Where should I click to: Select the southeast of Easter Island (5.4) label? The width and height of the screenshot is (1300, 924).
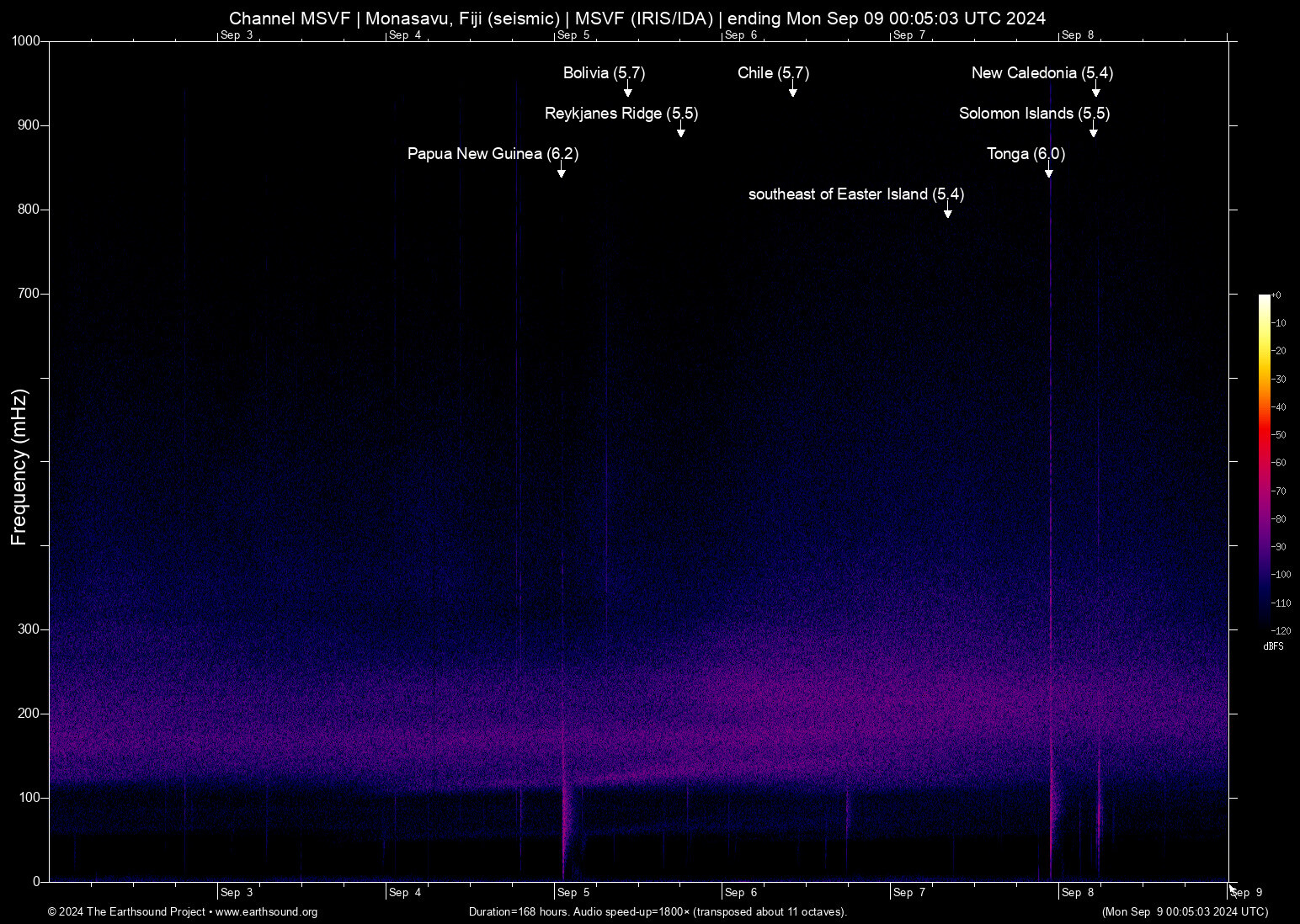[855, 194]
